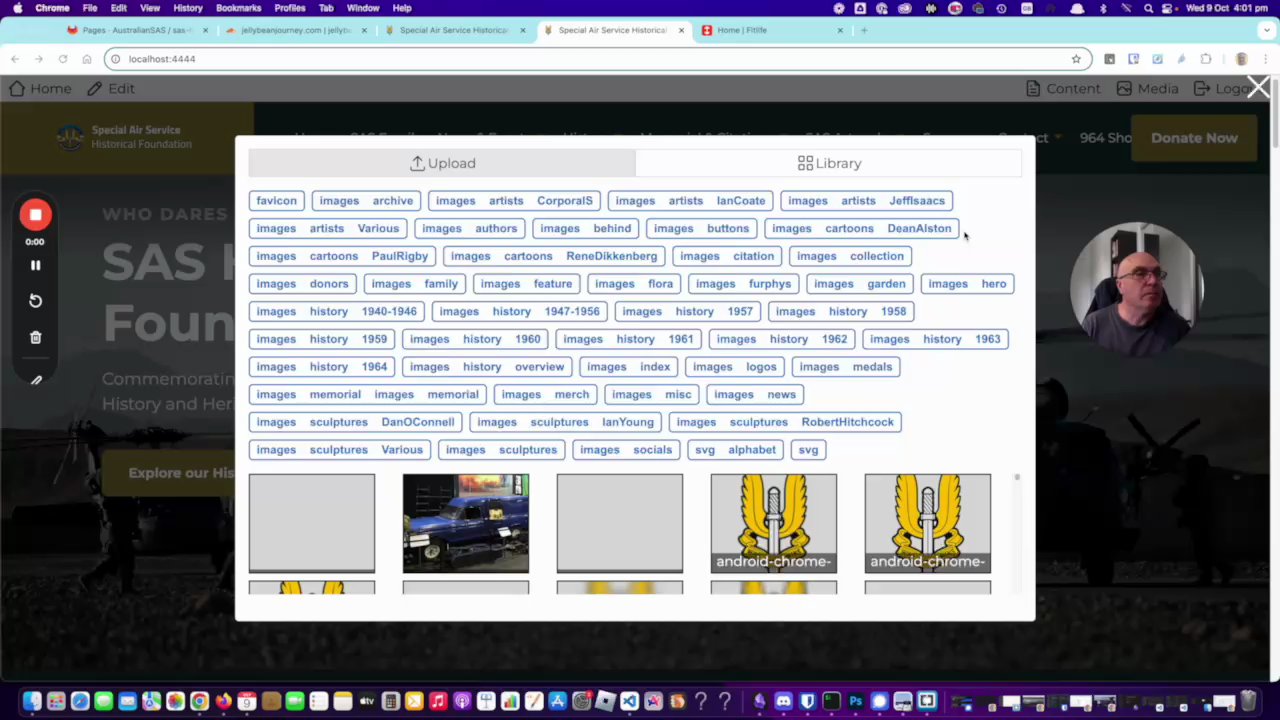
Task: Select the pen drawing tool in the recorder
Action: 36,379
